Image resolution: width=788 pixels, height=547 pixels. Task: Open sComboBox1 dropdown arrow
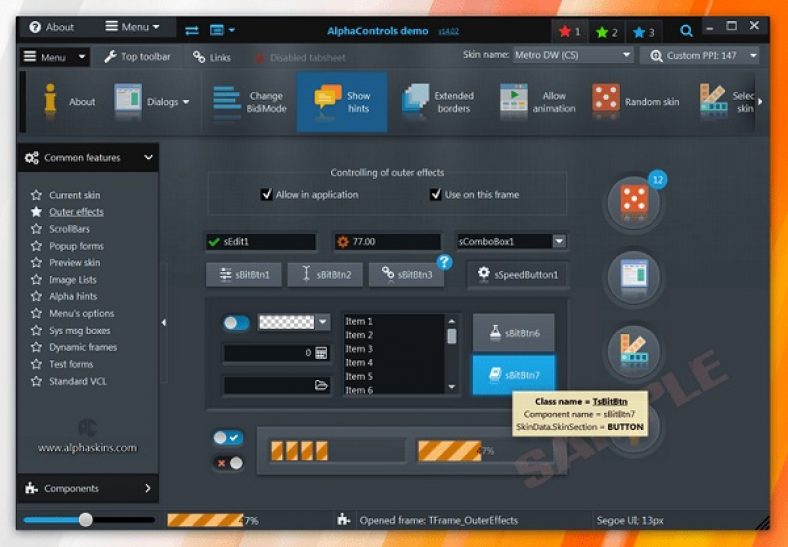[559, 242]
